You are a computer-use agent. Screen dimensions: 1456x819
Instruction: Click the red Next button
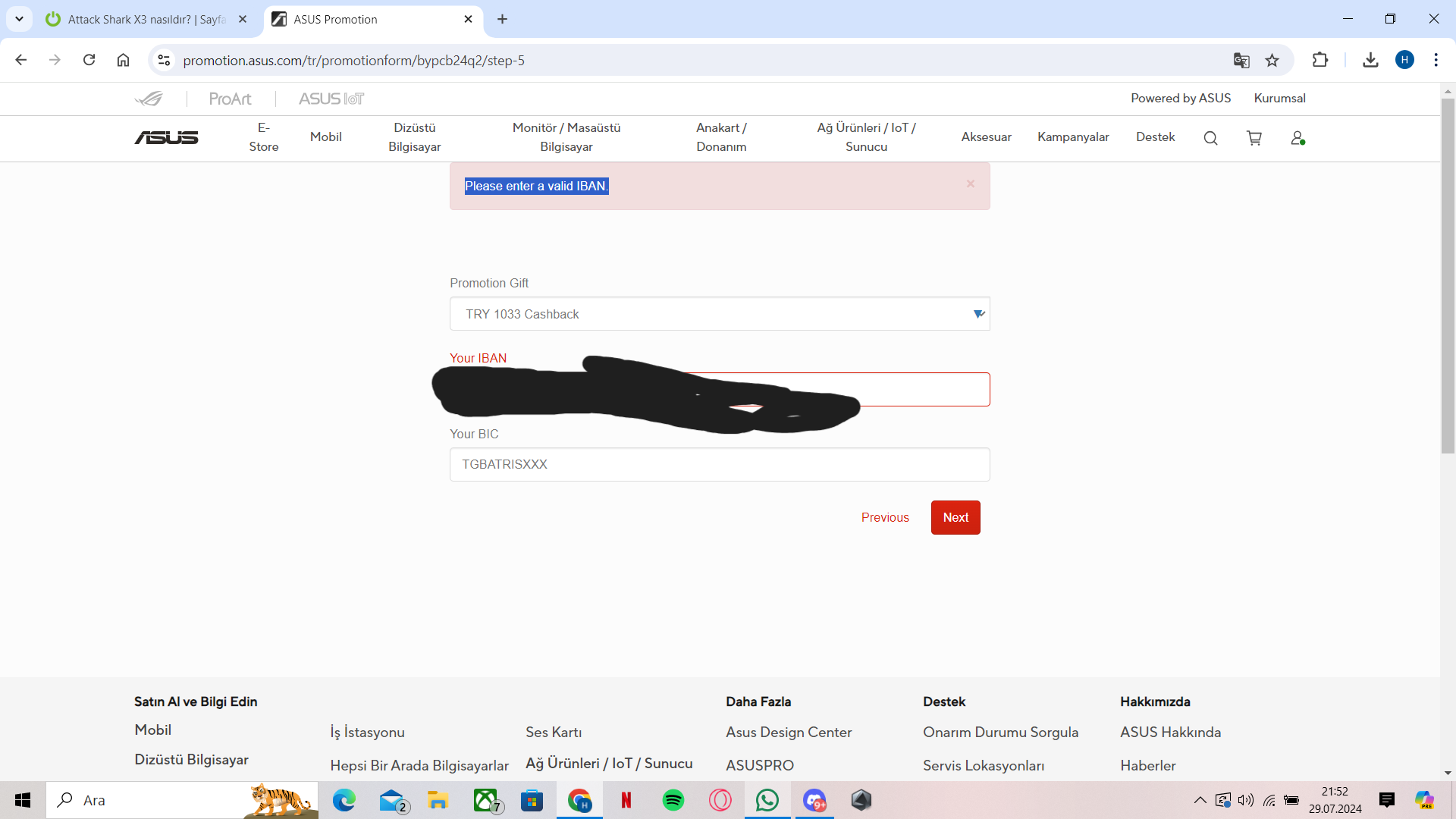point(955,517)
